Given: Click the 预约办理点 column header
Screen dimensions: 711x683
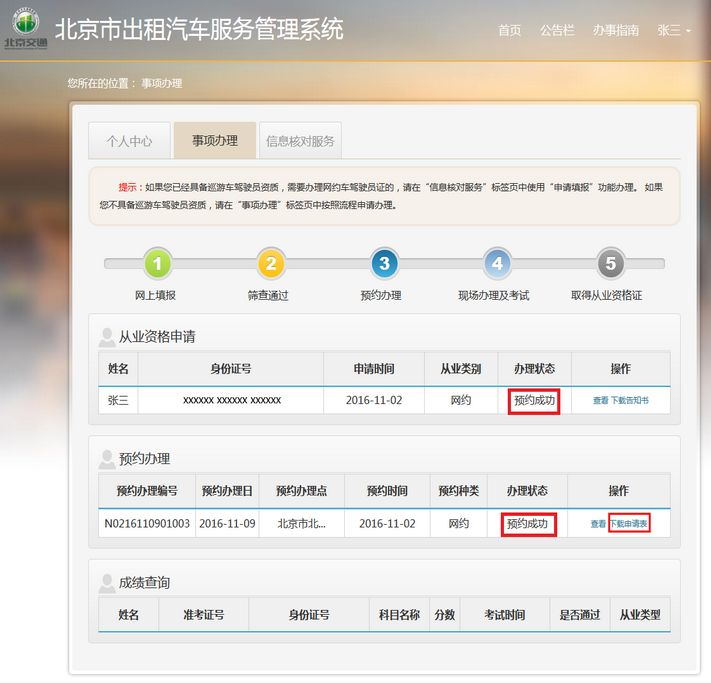Looking at the screenshot, I should click(302, 491).
